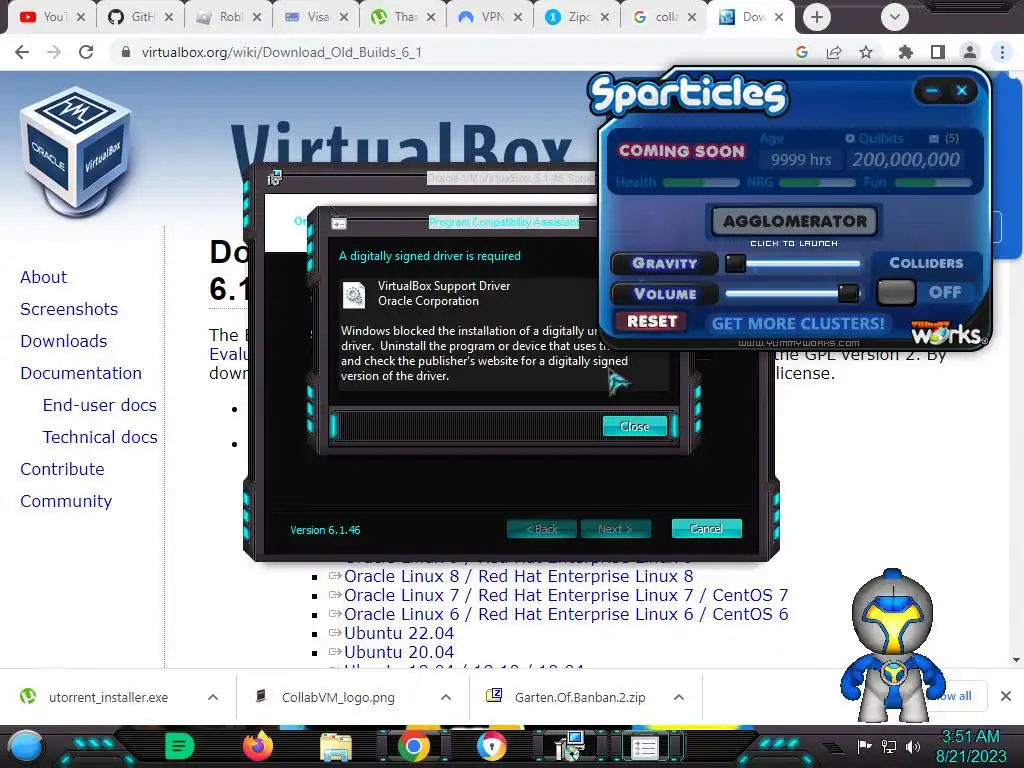The height and width of the screenshot is (768, 1024).
Task: Click the VirtualBox Support Driver icon
Action: pyautogui.click(x=355, y=295)
